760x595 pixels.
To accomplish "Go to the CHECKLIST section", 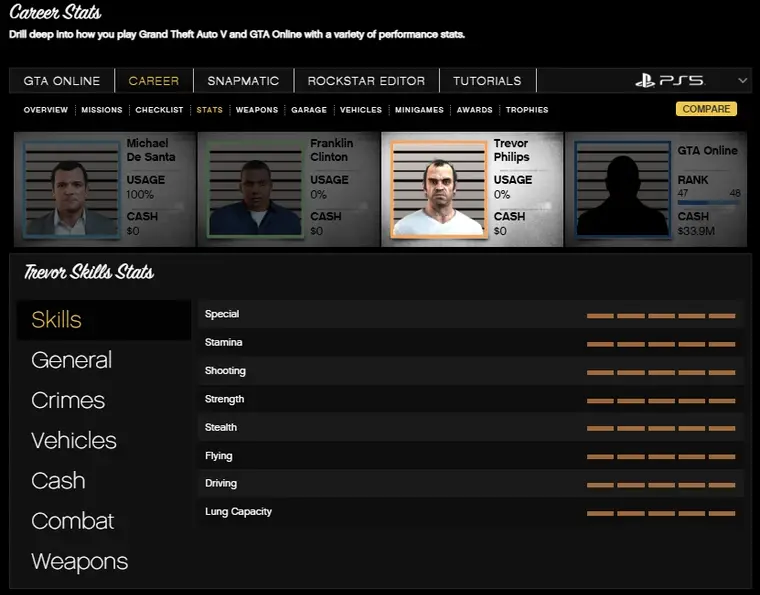I will click(x=159, y=110).
